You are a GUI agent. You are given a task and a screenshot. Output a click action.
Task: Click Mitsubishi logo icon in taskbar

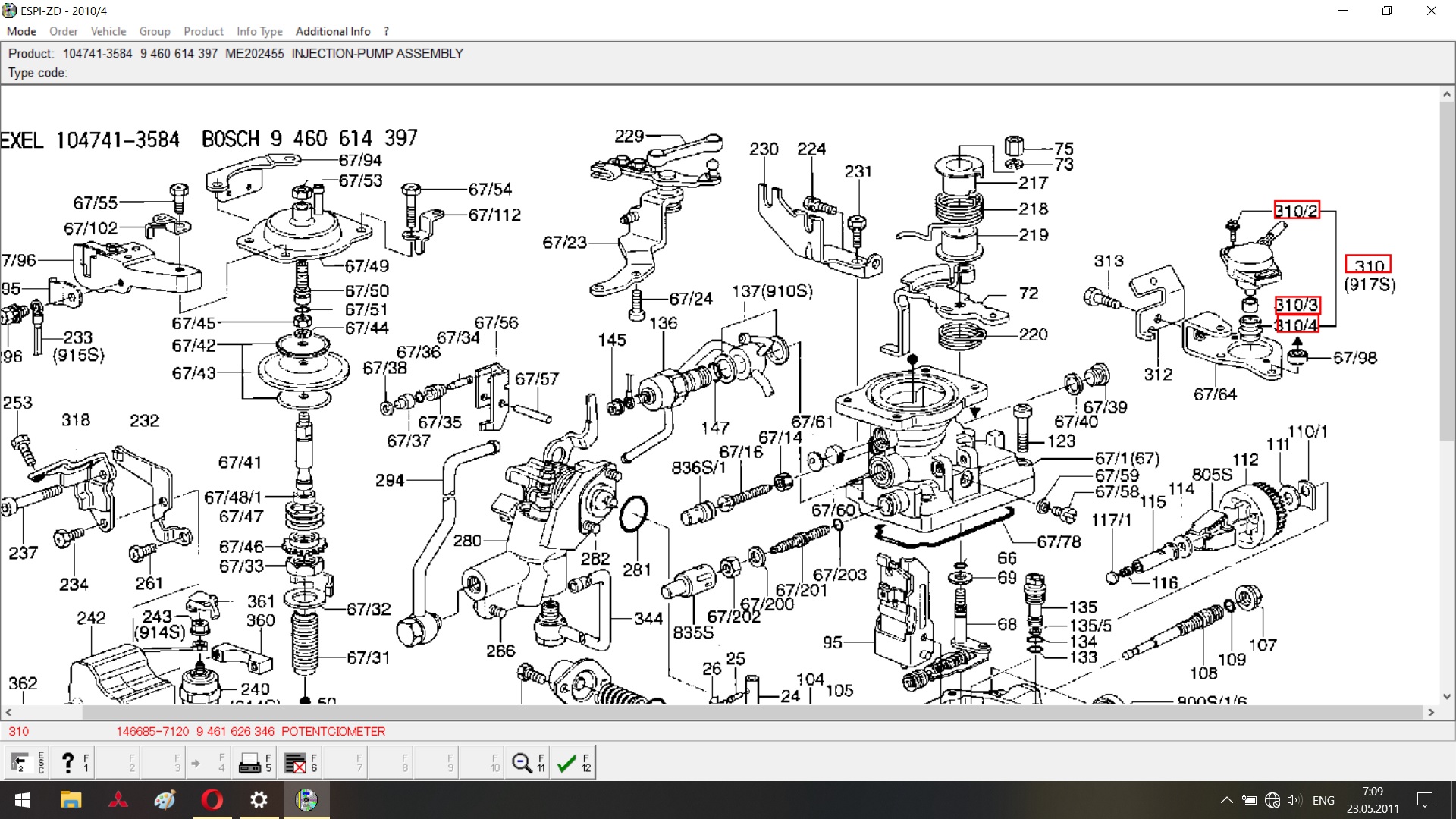[x=118, y=800]
